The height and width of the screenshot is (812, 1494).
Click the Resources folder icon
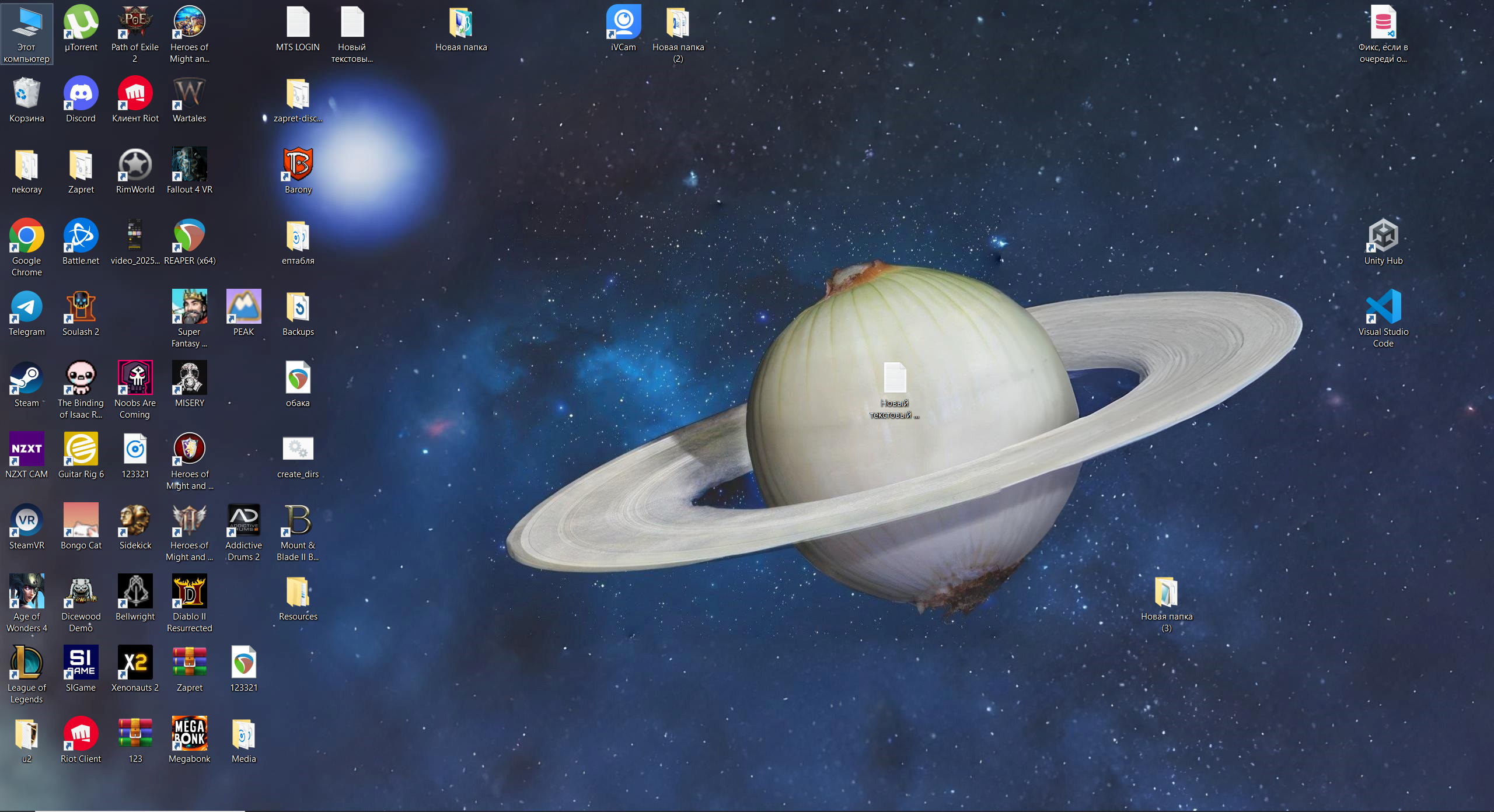pyautogui.click(x=298, y=593)
